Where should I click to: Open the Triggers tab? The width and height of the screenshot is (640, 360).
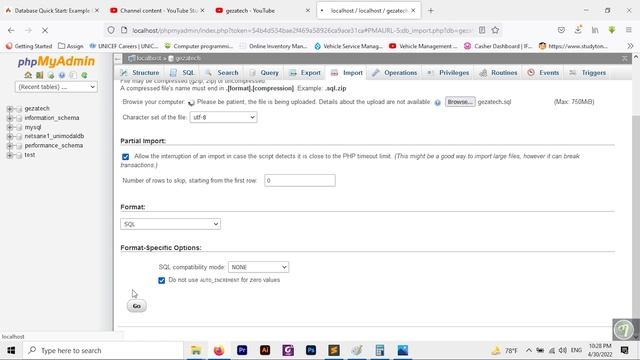[588, 73]
